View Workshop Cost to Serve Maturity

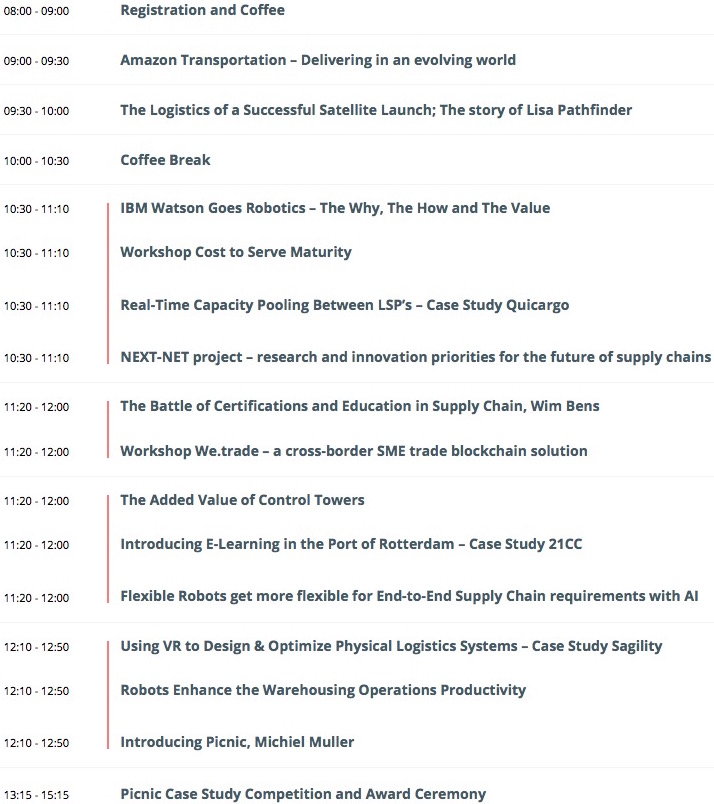point(236,252)
